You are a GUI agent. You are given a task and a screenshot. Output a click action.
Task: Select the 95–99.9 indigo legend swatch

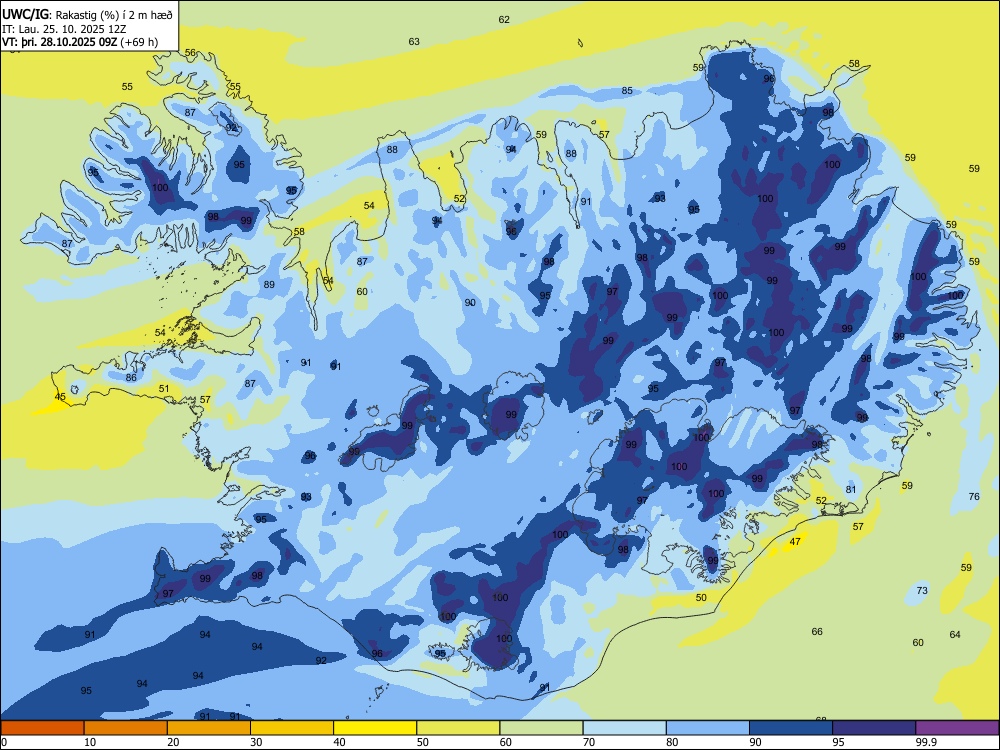point(874,728)
